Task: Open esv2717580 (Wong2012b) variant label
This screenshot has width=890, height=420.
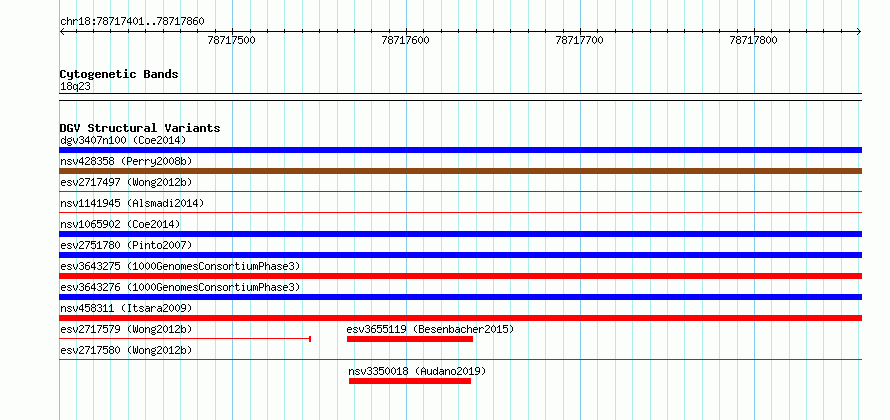Action: click(x=126, y=350)
